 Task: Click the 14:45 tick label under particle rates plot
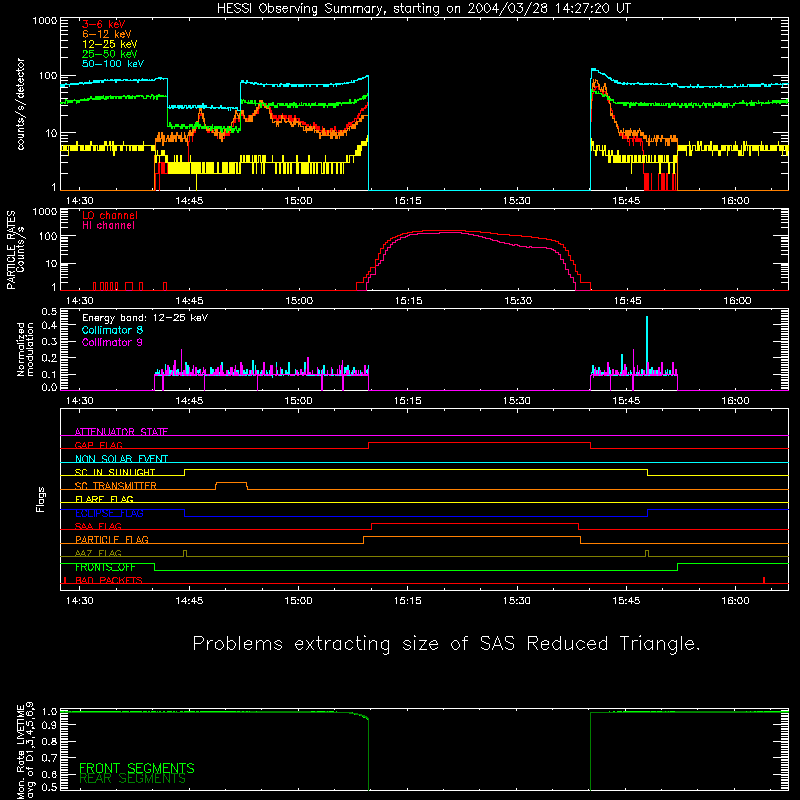pyautogui.click(x=189, y=301)
